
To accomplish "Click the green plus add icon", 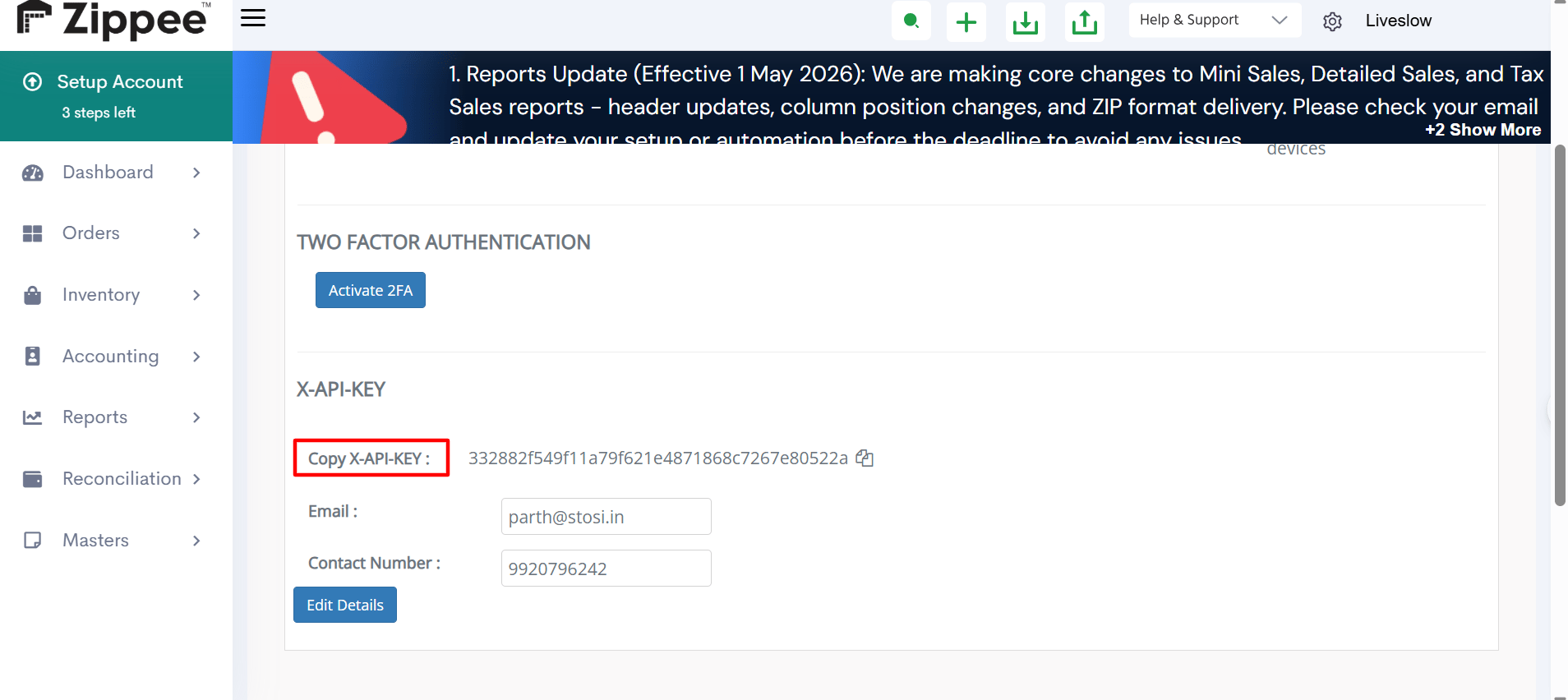I will pyautogui.click(x=966, y=21).
